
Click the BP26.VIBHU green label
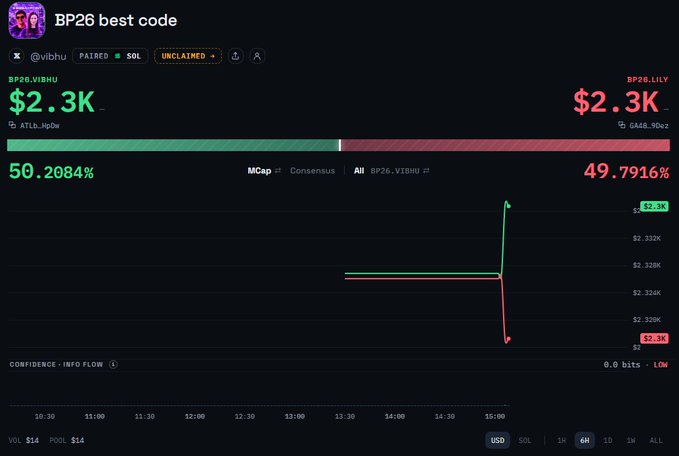[x=33, y=80]
